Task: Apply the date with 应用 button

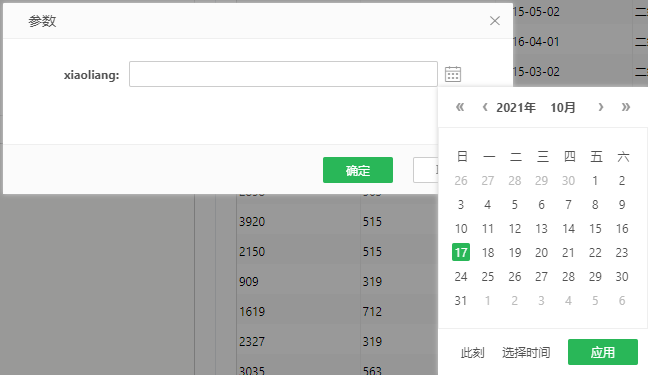Action: [603, 352]
